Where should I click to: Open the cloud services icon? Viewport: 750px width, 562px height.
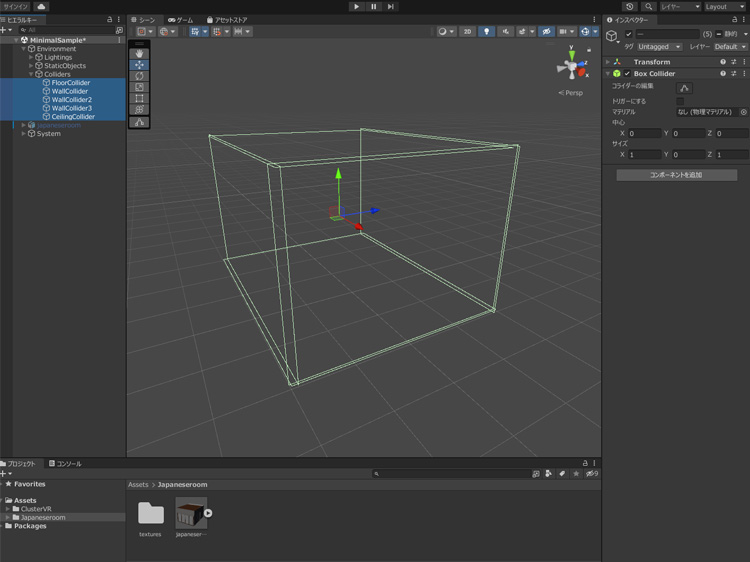41,6
